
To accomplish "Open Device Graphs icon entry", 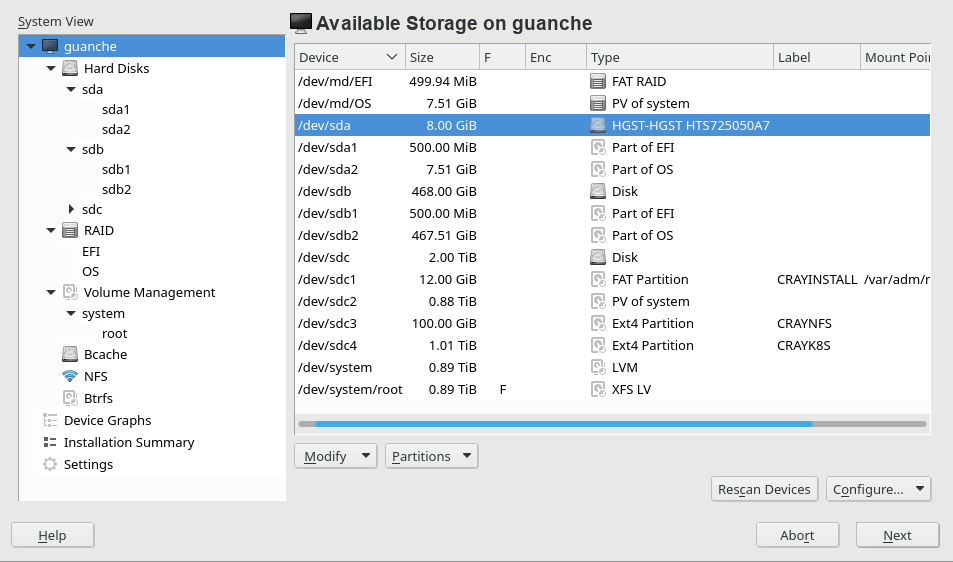I will (50, 421).
